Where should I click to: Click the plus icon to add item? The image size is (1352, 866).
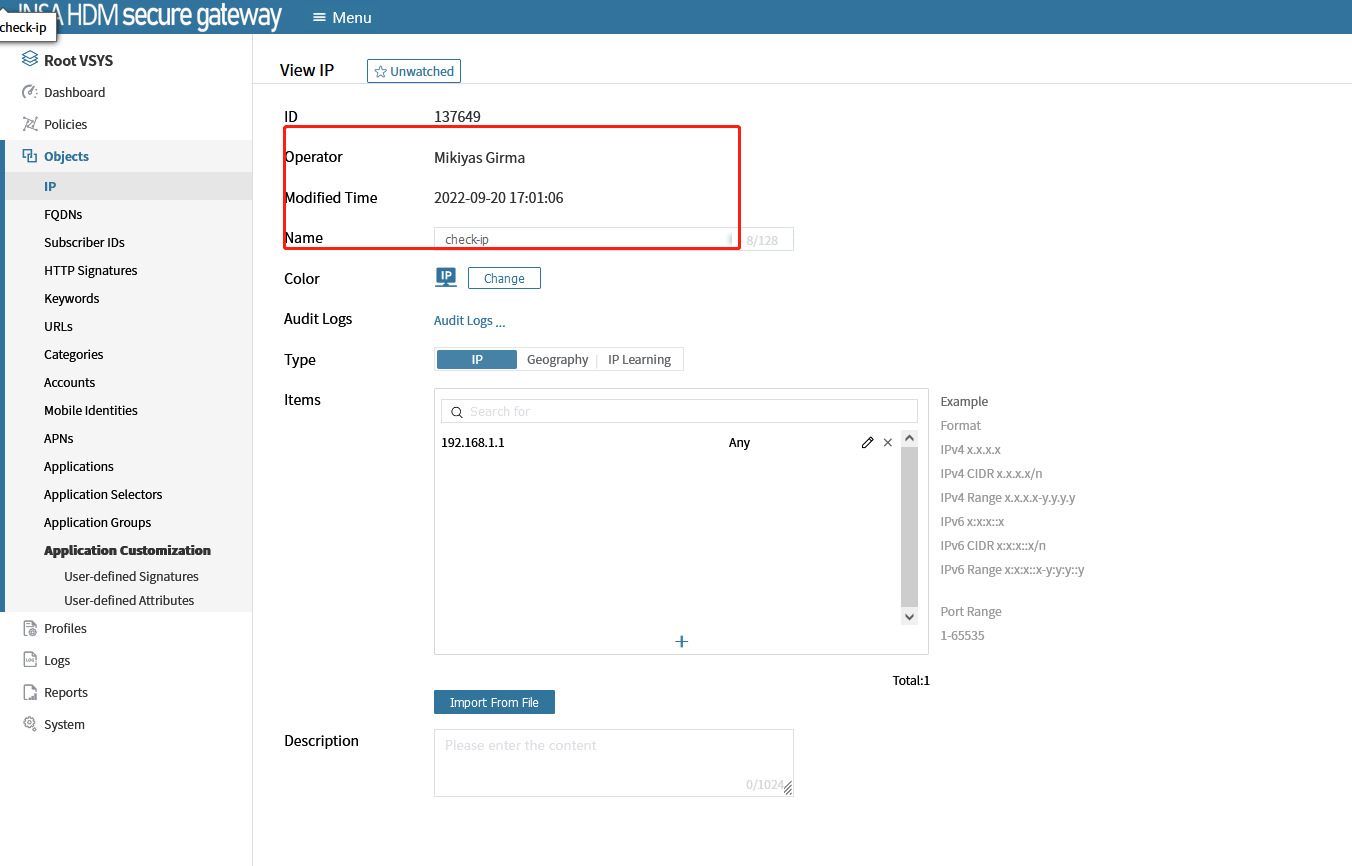click(x=682, y=641)
